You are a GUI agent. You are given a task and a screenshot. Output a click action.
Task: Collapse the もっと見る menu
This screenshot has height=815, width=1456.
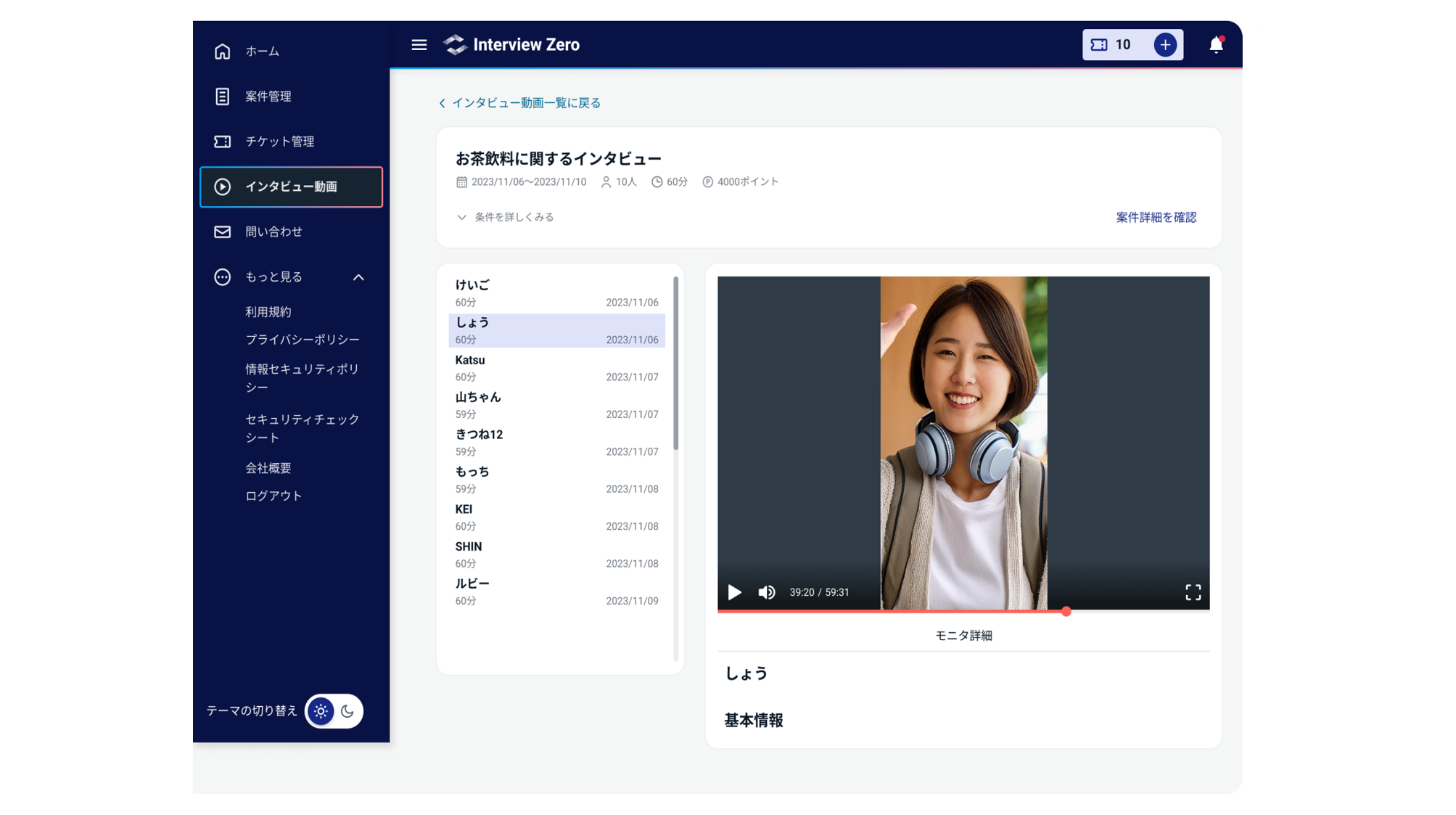click(358, 277)
